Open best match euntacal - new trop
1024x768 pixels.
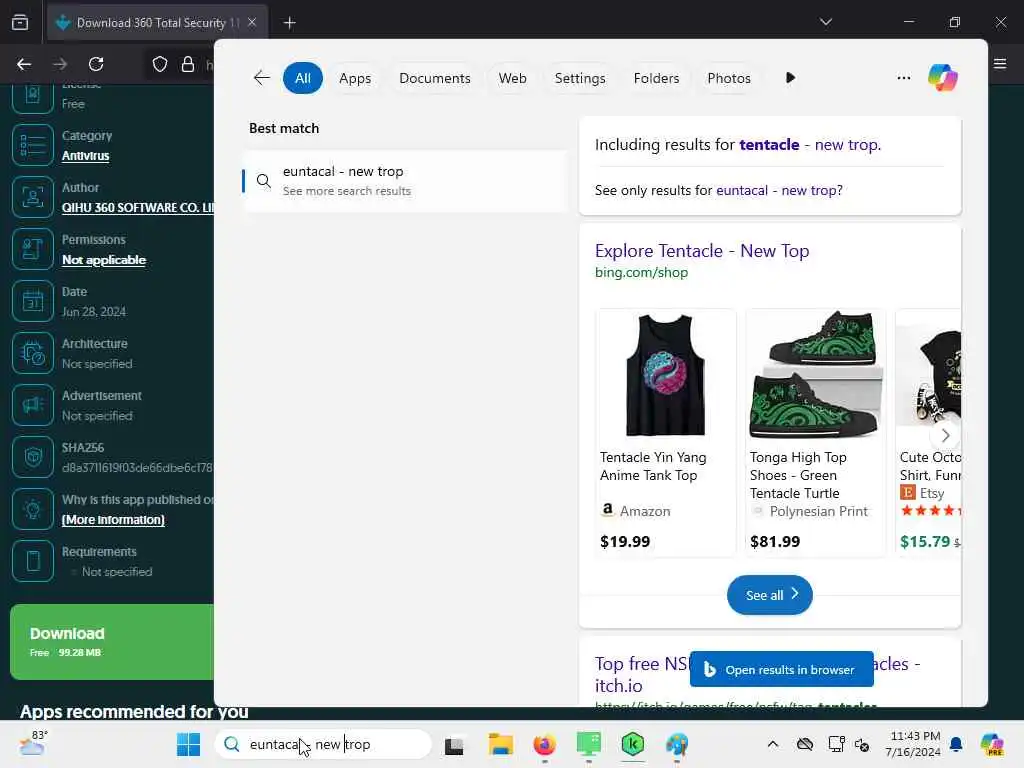pos(405,181)
